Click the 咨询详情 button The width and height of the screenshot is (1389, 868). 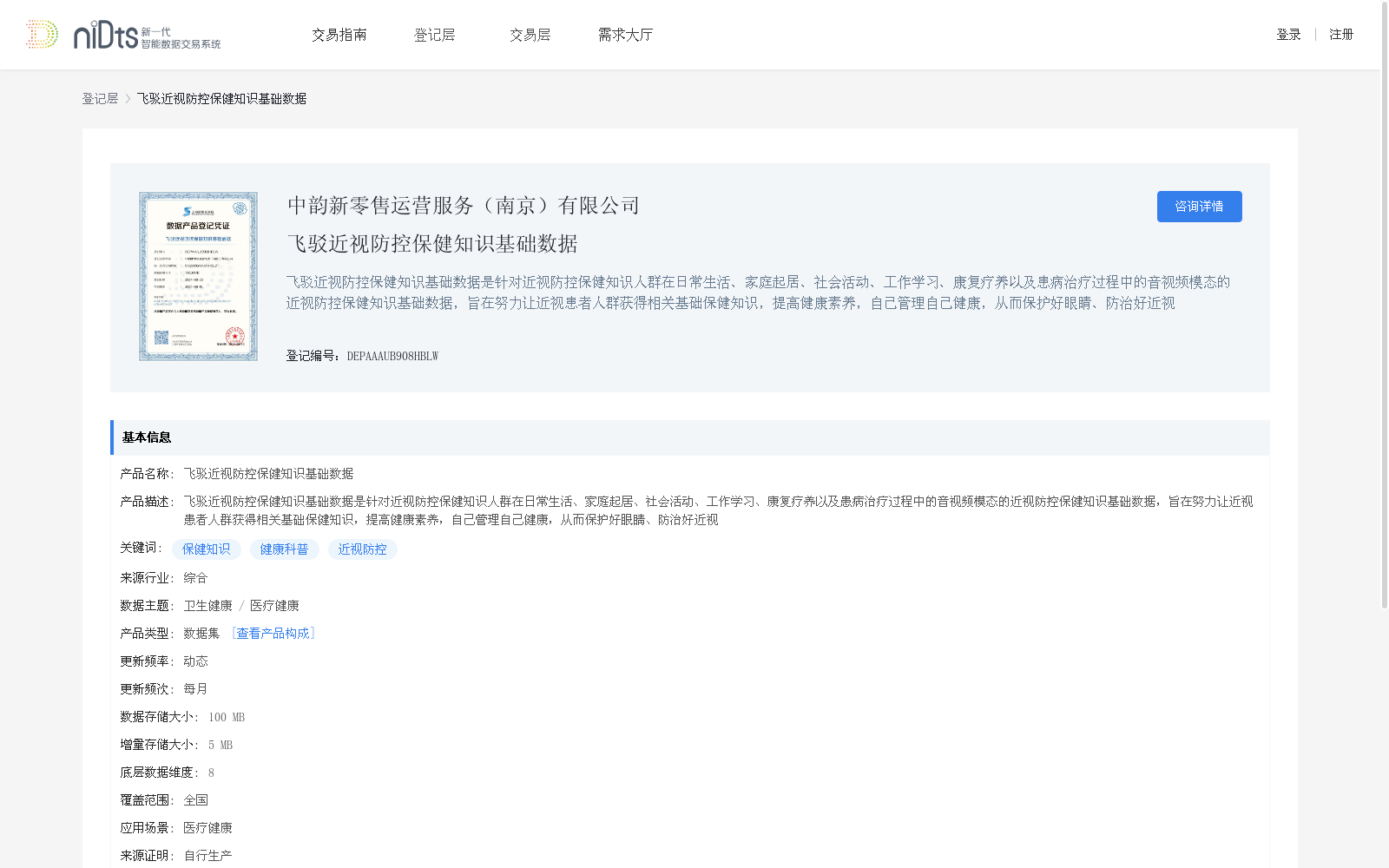pyautogui.click(x=1199, y=207)
